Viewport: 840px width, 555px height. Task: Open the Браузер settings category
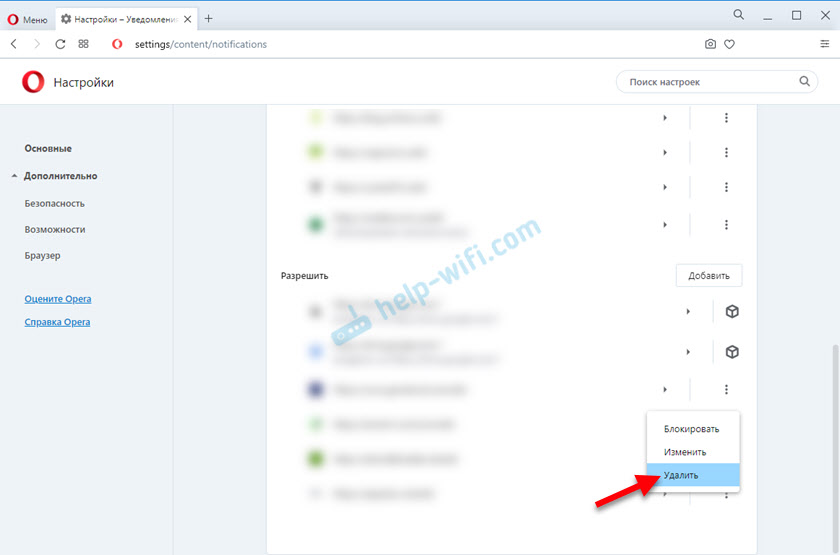click(x=42, y=256)
